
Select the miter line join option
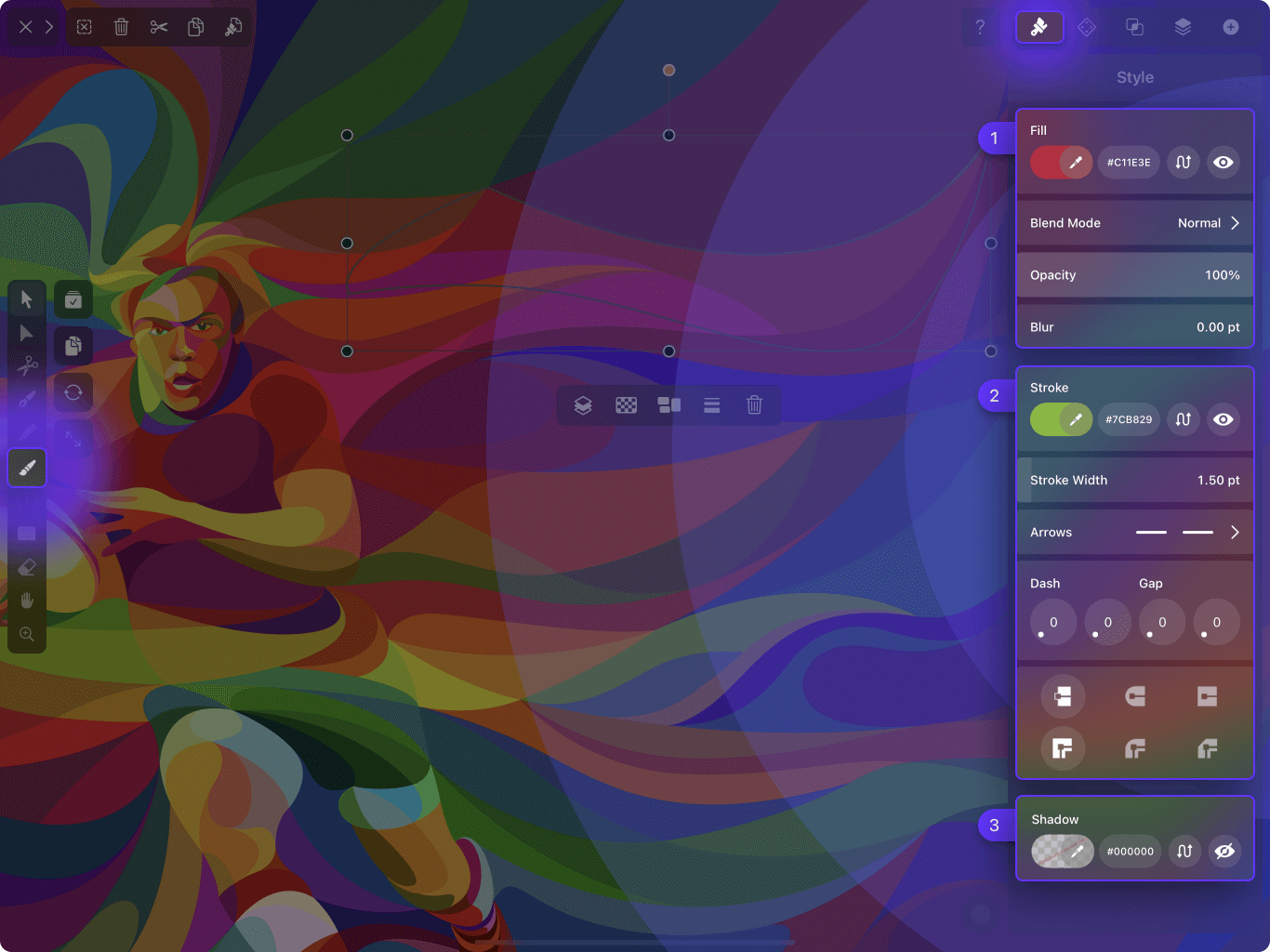pos(1063,748)
